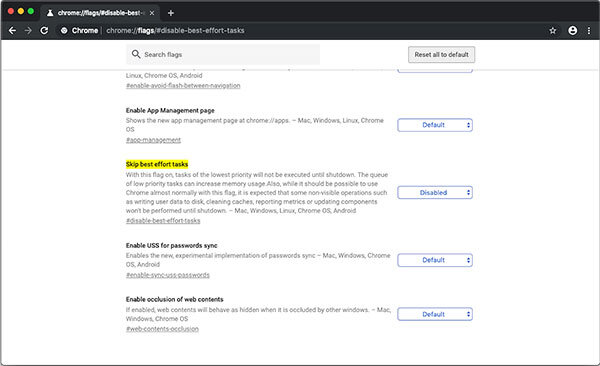Expand Enable USS for passwords sync dropdown
The height and width of the screenshot is (366, 600).
pyautogui.click(x=435, y=260)
